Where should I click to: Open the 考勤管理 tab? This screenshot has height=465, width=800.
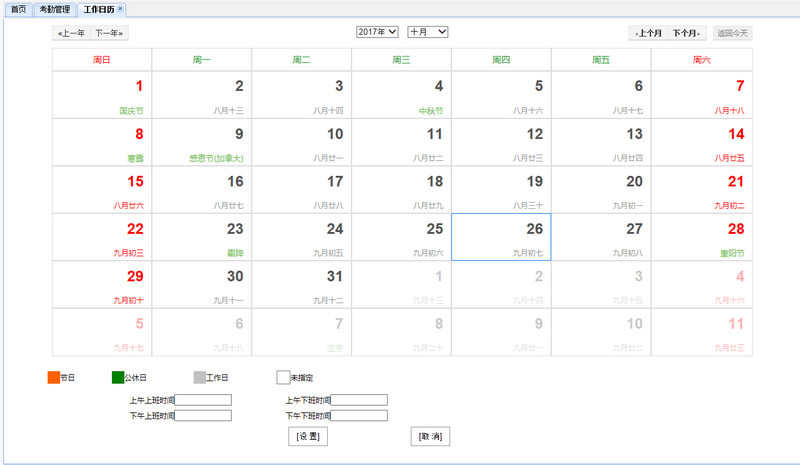click(x=54, y=9)
